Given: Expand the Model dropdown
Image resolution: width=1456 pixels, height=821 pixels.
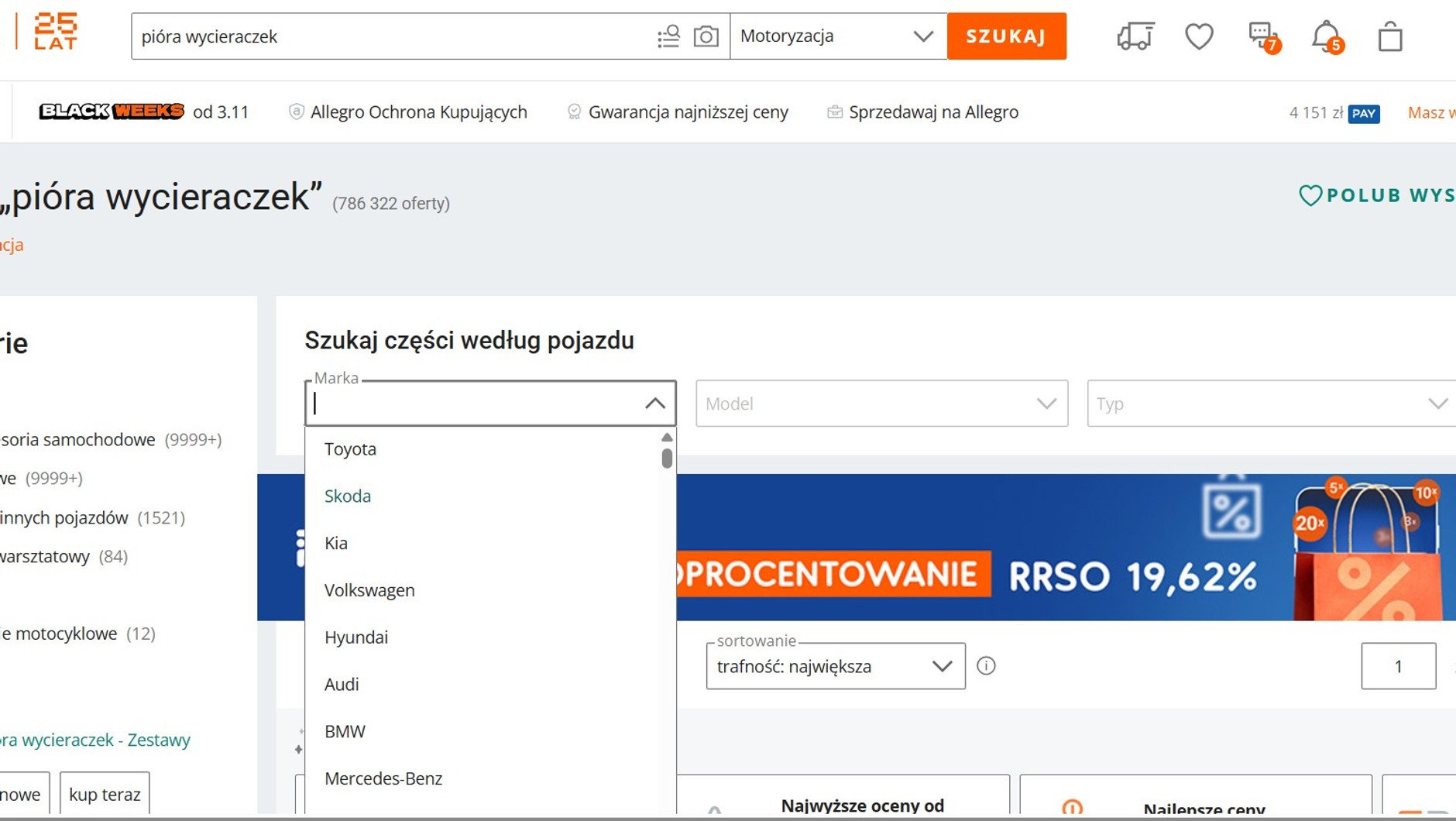Looking at the screenshot, I should coord(881,404).
